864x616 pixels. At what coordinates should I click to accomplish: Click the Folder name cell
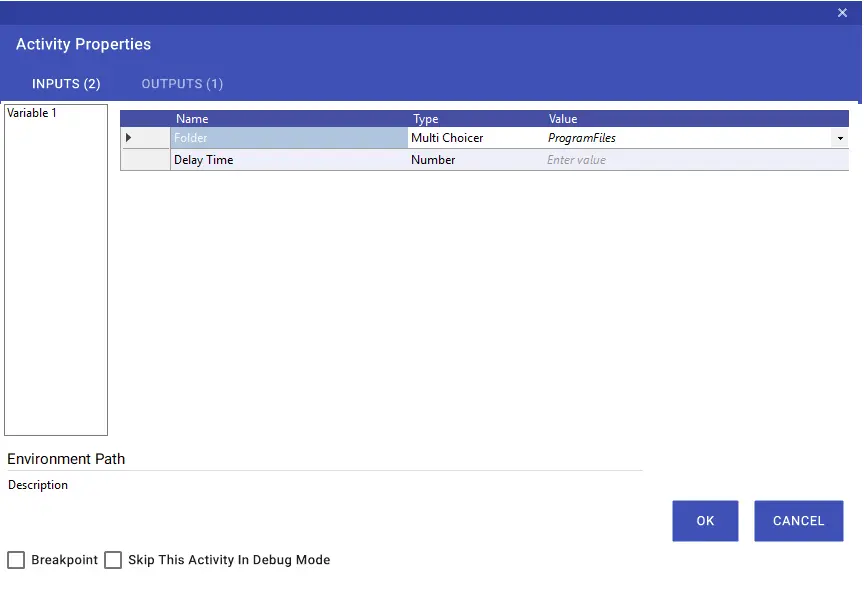[x=289, y=138]
